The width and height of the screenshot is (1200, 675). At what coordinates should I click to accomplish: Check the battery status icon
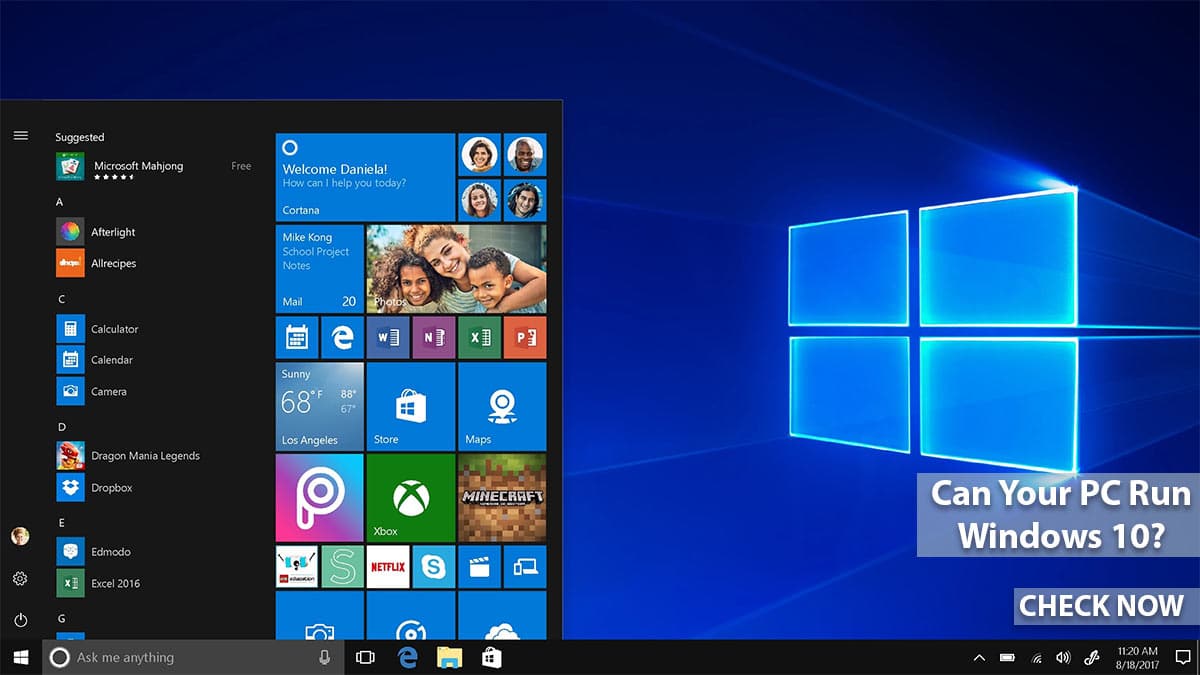pyautogui.click(x=1007, y=657)
